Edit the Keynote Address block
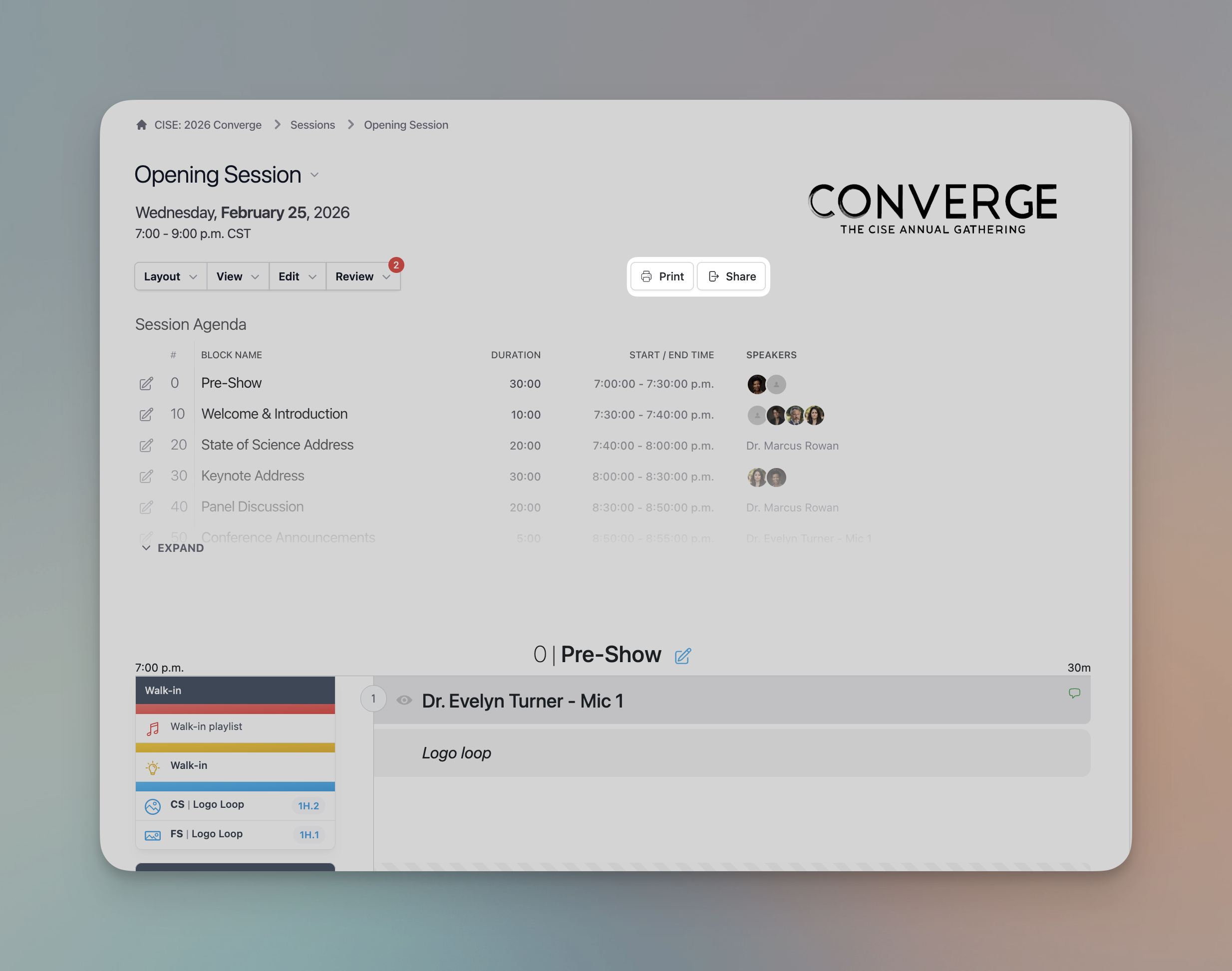The height and width of the screenshot is (971, 1232). pos(146,477)
